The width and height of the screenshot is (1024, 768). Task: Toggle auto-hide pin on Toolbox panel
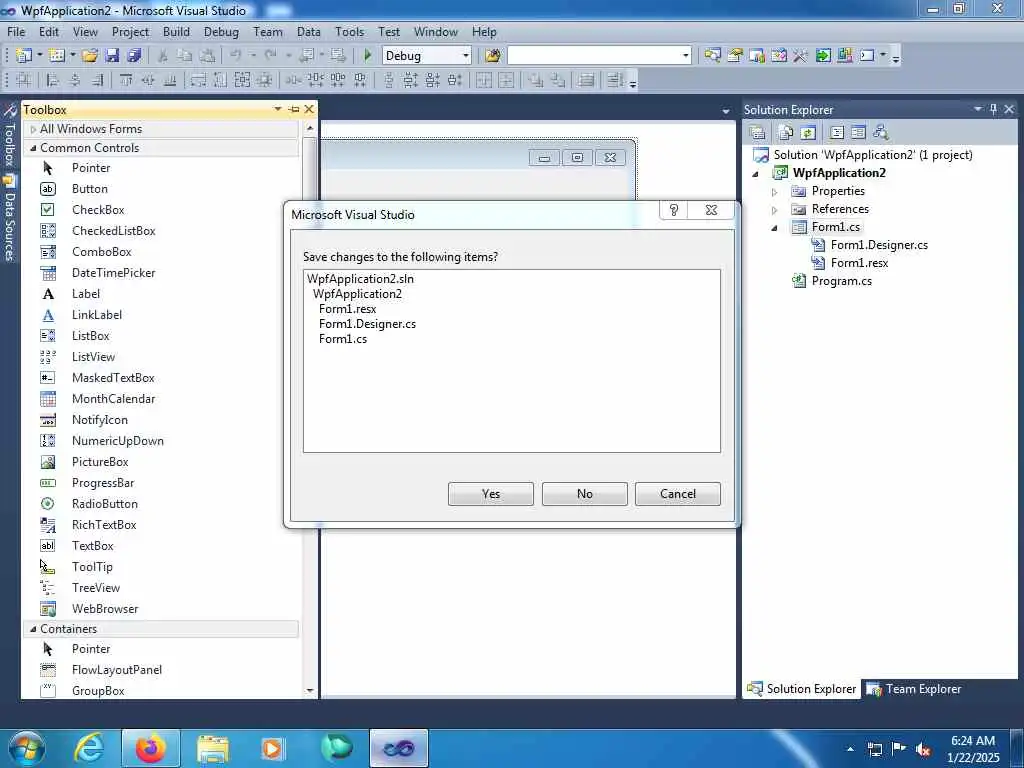point(294,109)
